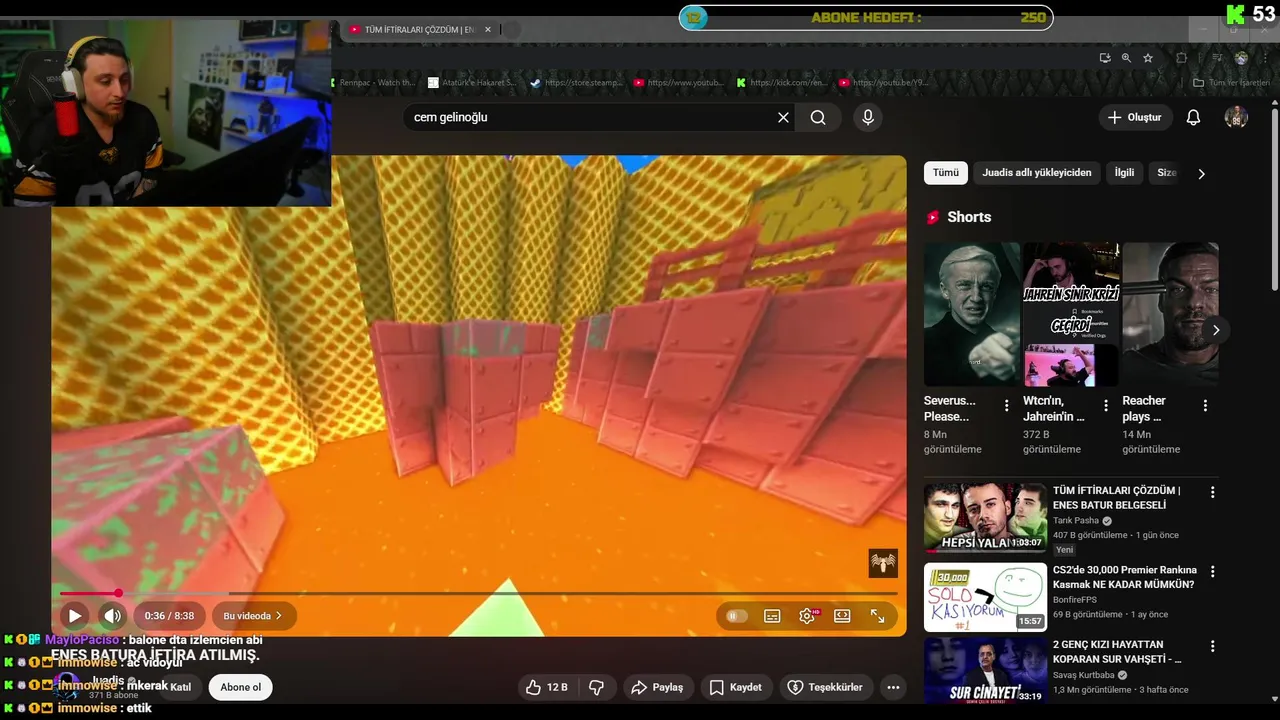Click the Teşekkürler thanks button
The image size is (1280, 720).
pyautogui.click(x=825, y=687)
